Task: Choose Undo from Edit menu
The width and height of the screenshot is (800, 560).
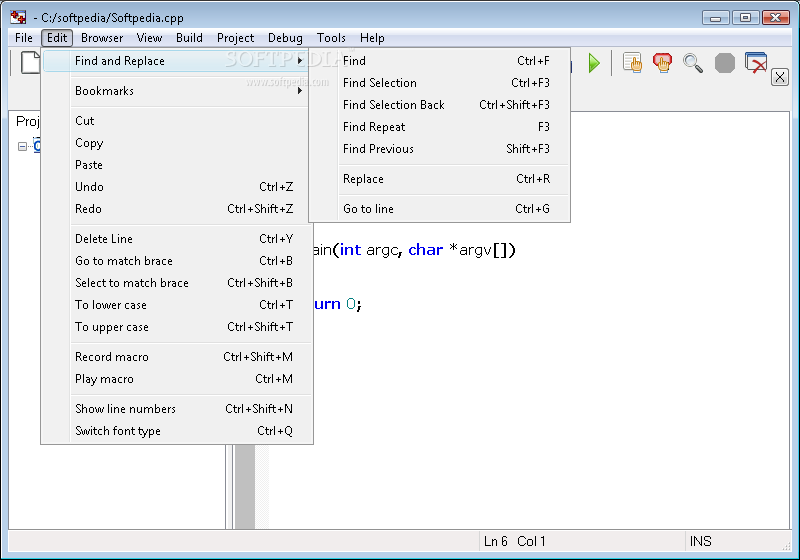Action: [176, 187]
